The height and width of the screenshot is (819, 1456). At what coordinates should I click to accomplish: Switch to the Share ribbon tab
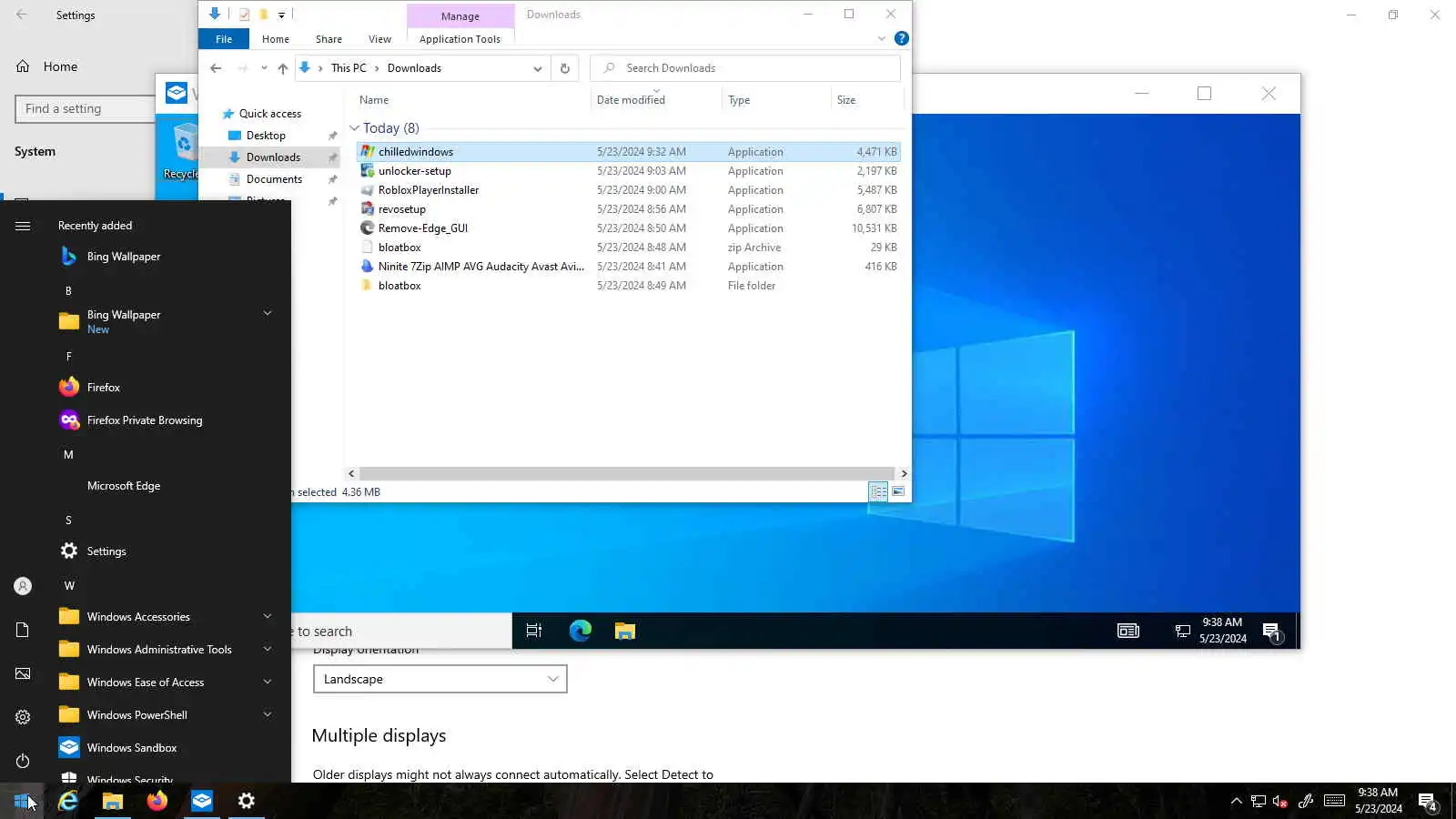[329, 39]
